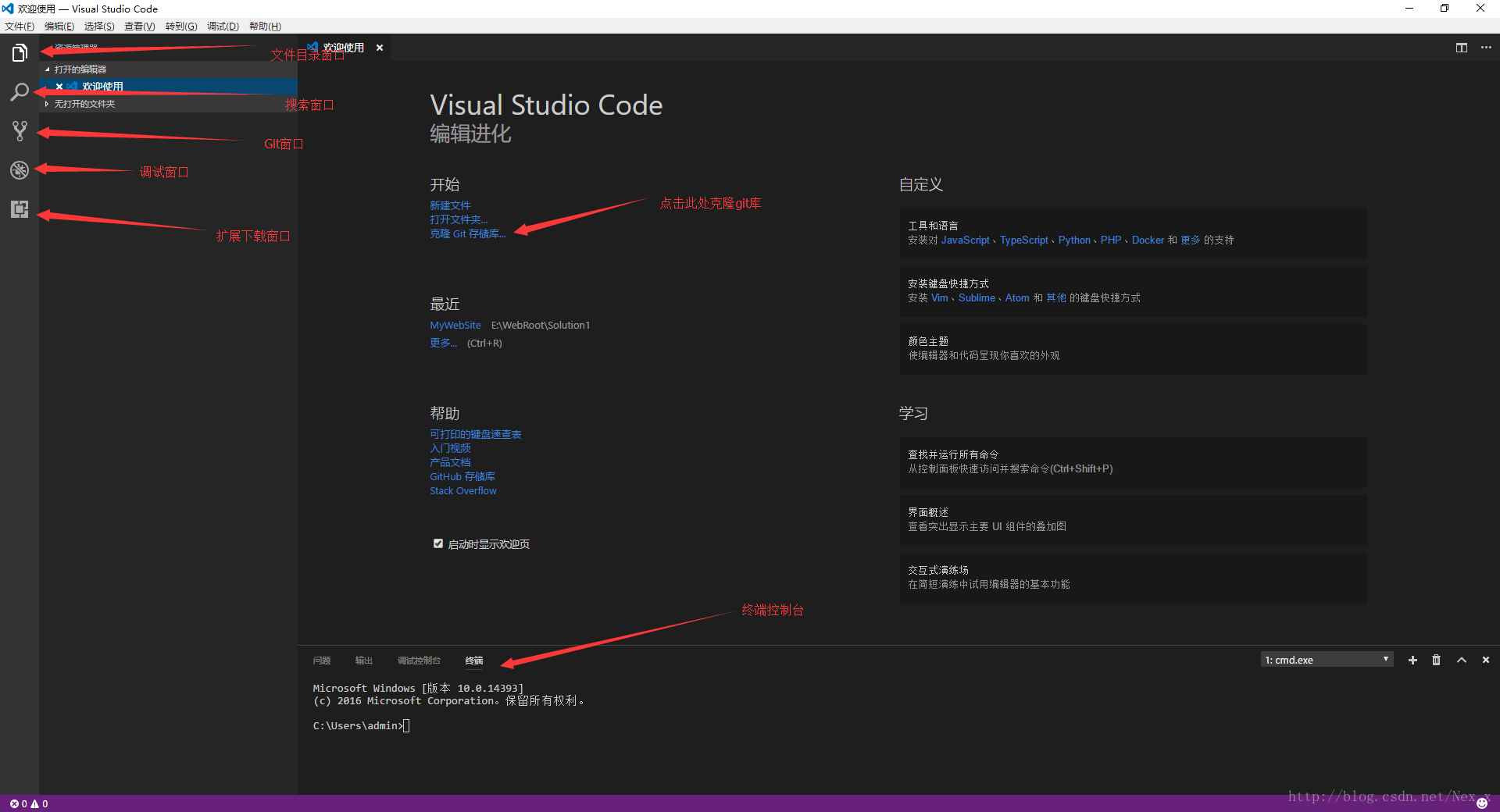The width and height of the screenshot is (1500, 812).
Task: Open the 查找并运行所有命令 card
Action: point(1133,462)
